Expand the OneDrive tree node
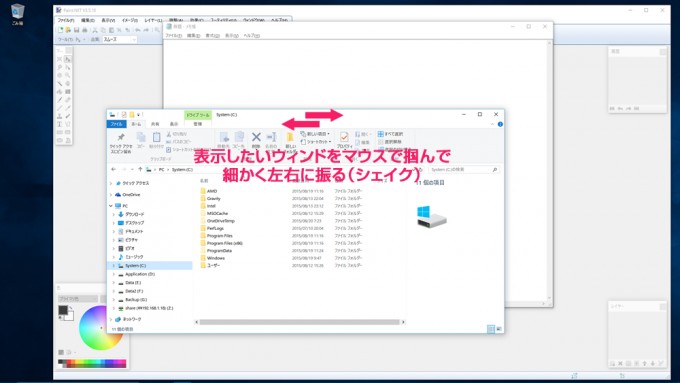This screenshot has height=383, width=680. 111,195
